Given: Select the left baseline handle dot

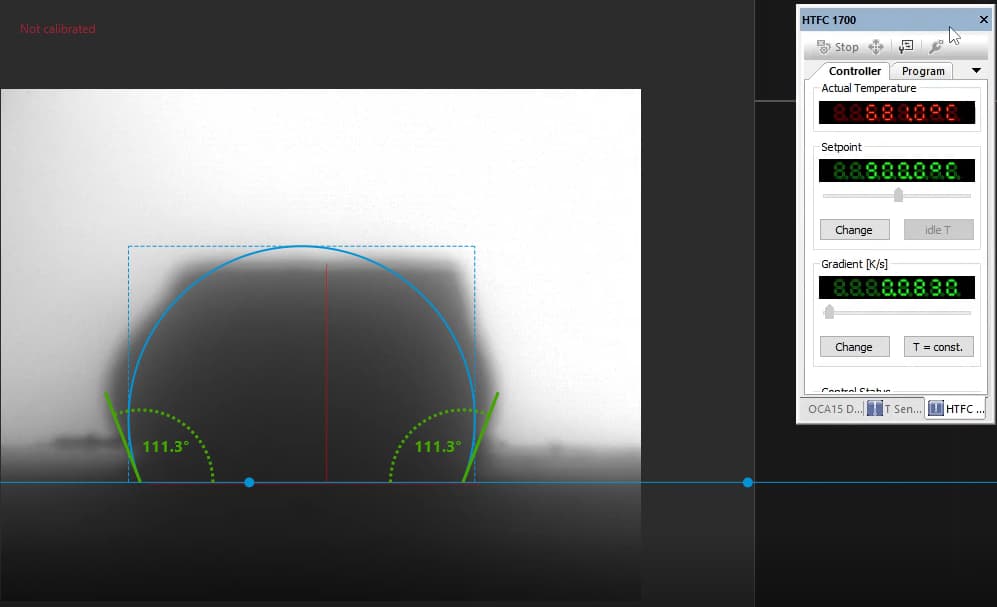Looking at the screenshot, I should [x=249, y=482].
